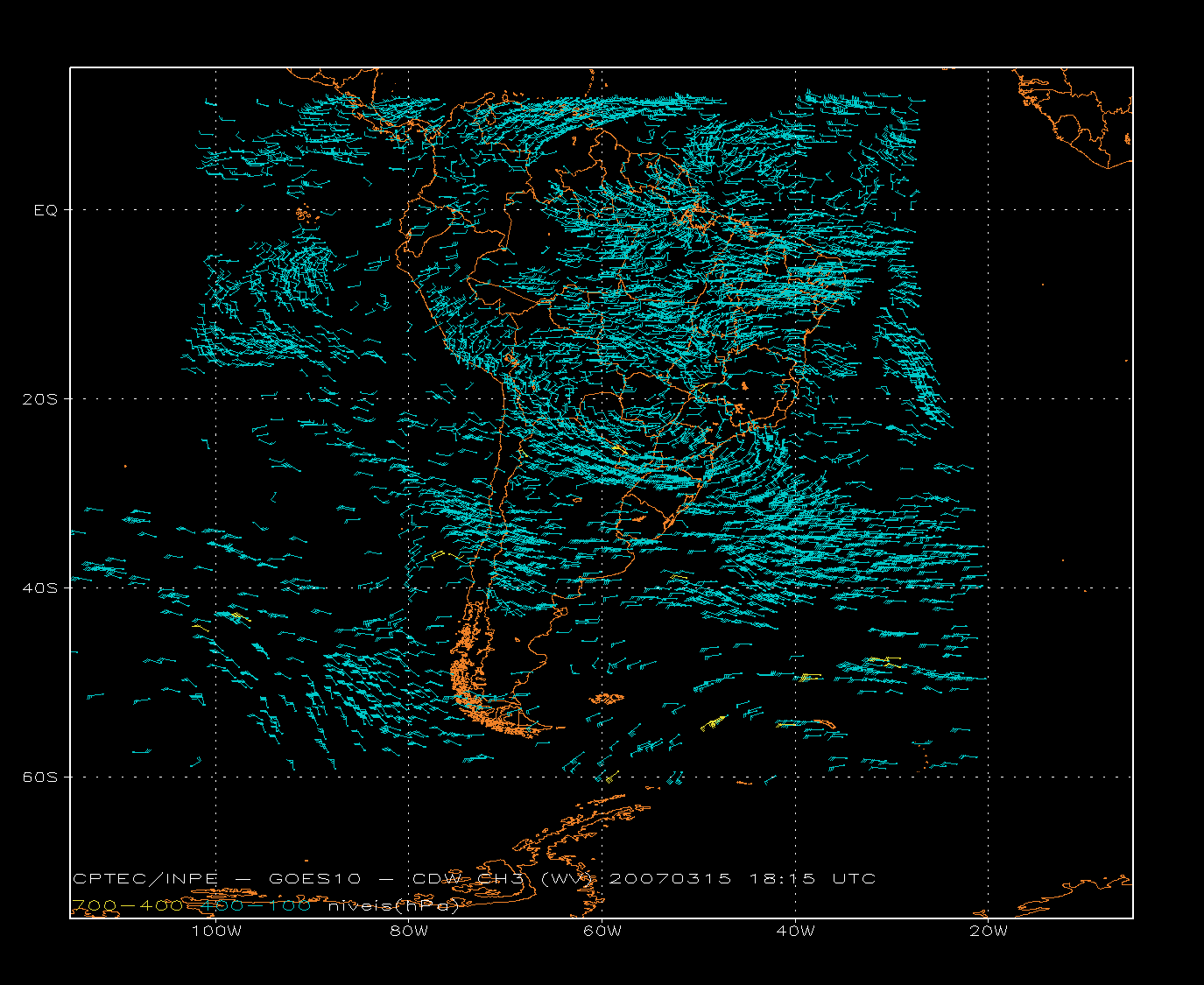Click the '40W' longitude label
This screenshot has width=1204, height=985.
pos(796,932)
